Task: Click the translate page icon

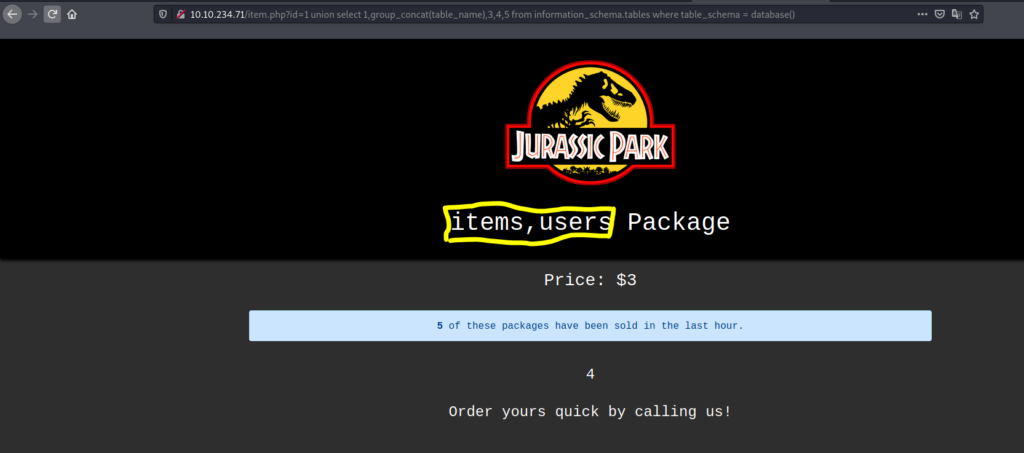Action: pyautogui.click(x=956, y=15)
